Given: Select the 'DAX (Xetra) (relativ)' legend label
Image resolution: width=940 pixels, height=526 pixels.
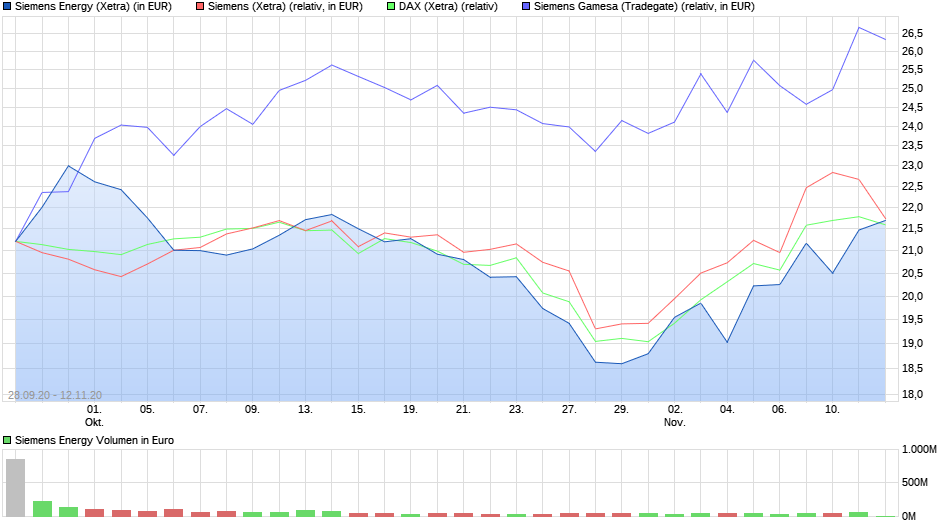Looking at the screenshot, I should pos(448,7).
